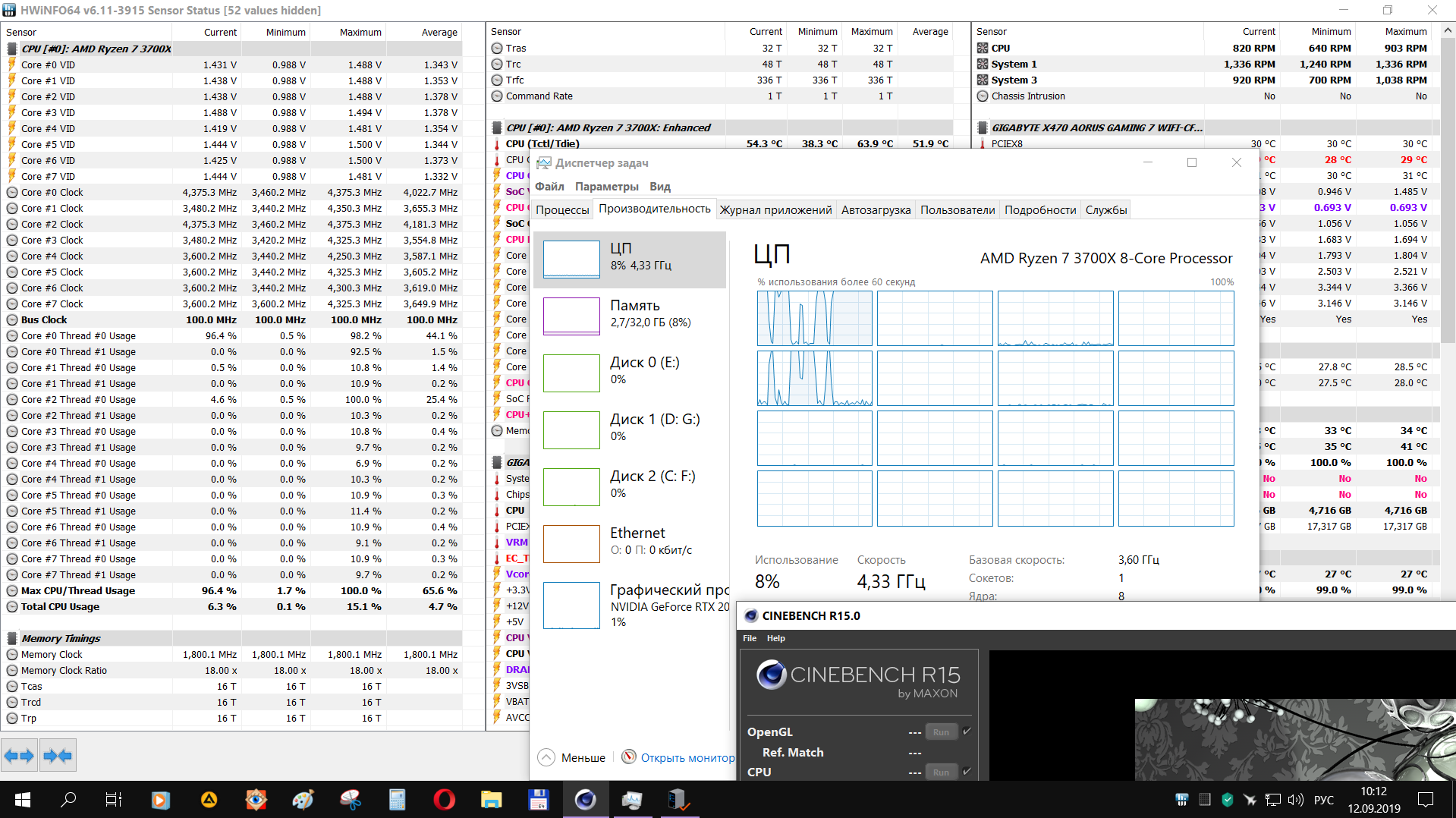This screenshot has height=818, width=1456.
Task: Click the airplane mode tray icon
Action: (1250, 799)
